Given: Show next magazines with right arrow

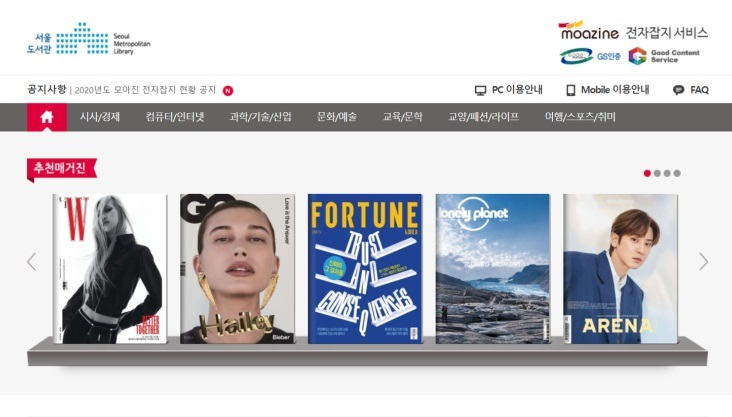Looking at the screenshot, I should (703, 262).
